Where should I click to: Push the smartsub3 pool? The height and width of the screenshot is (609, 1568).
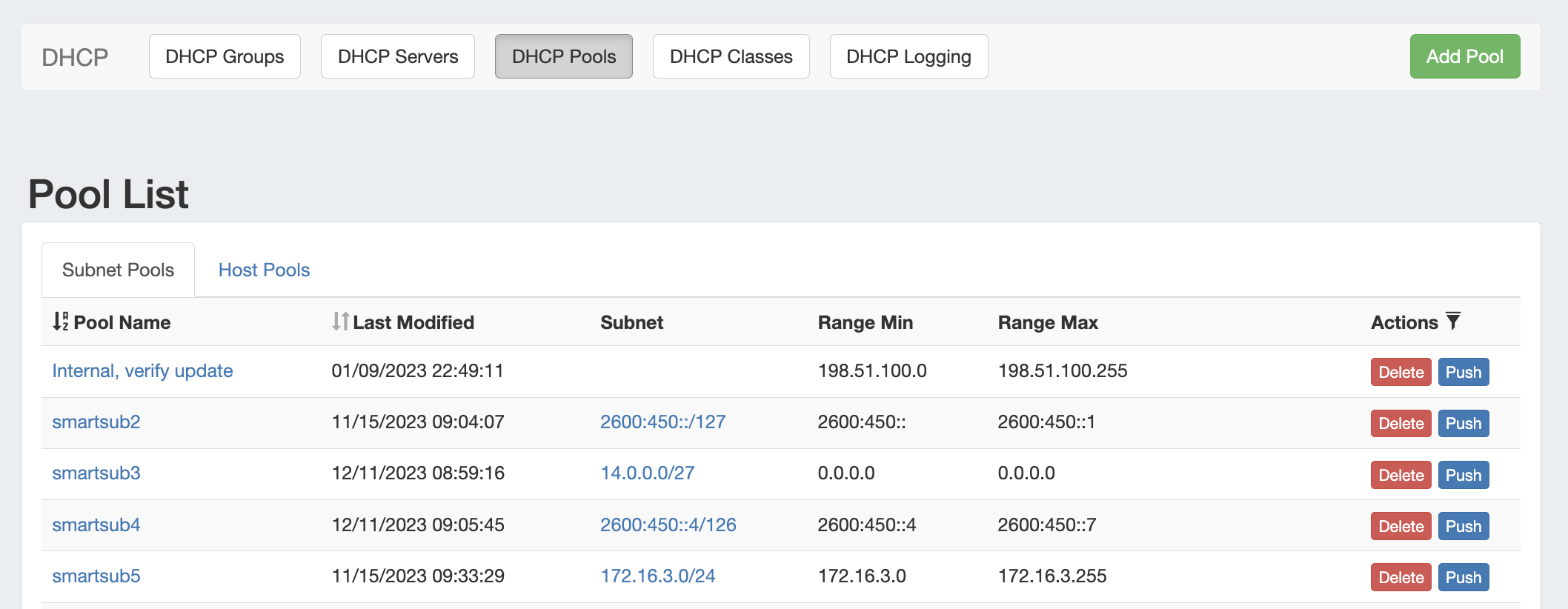pyautogui.click(x=1463, y=475)
